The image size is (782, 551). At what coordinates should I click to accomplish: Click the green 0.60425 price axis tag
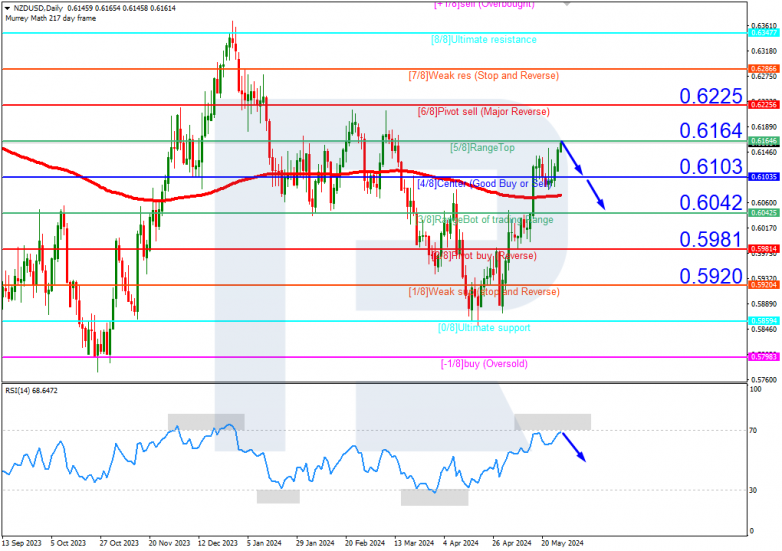coord(763,213)
